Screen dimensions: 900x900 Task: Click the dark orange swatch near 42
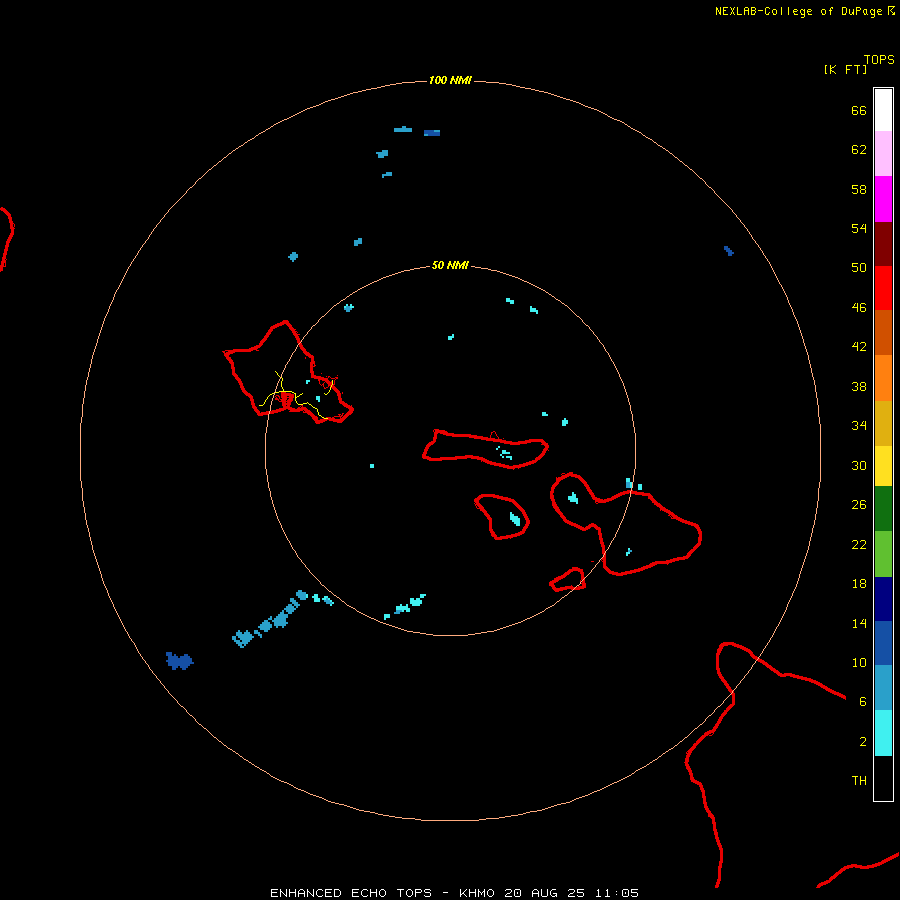click(883, 333)
